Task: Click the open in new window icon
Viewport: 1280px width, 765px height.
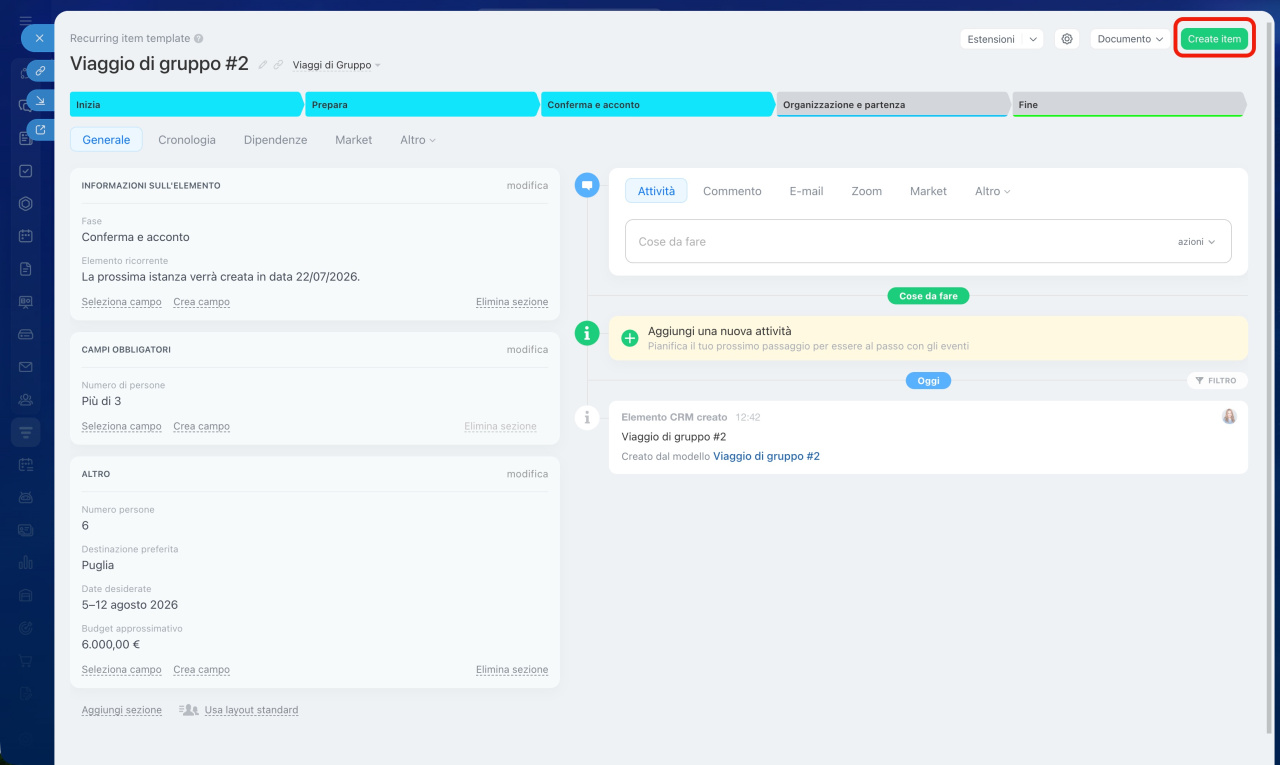Action: click(40, 129)
